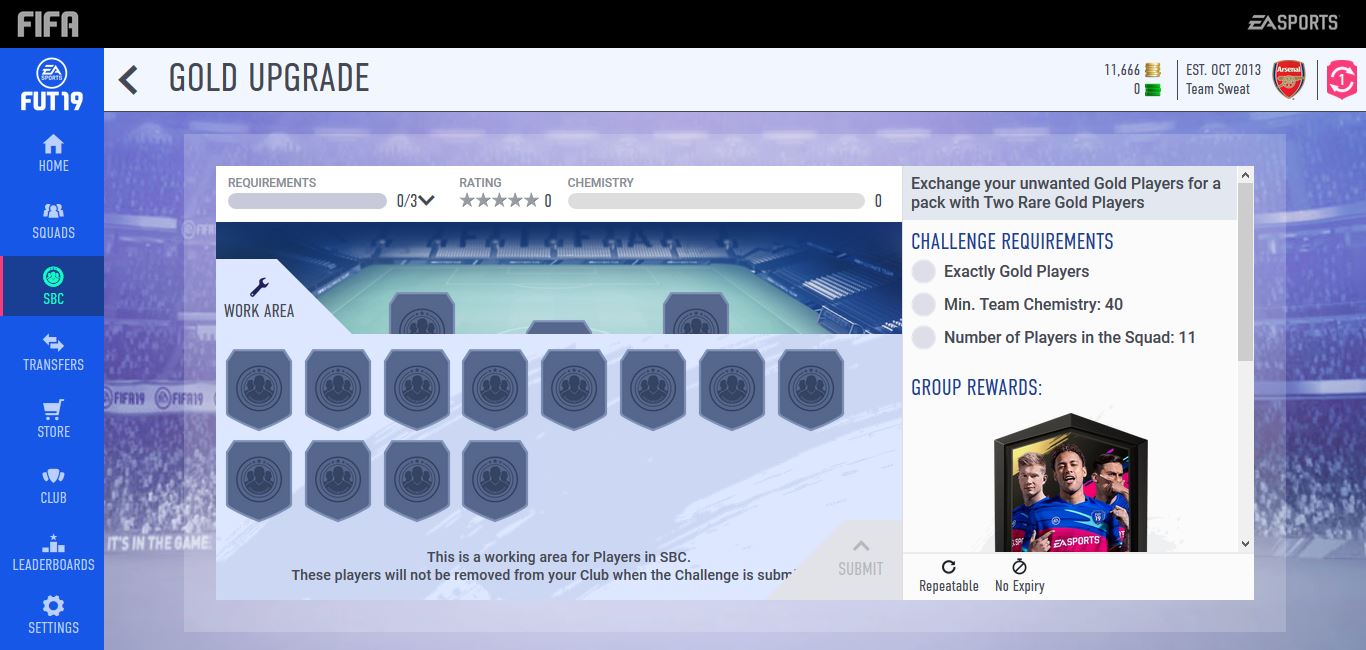Go to Transfers in the sidebar
The height and width of the screenshot is (650, 1366).
point(53,353)
